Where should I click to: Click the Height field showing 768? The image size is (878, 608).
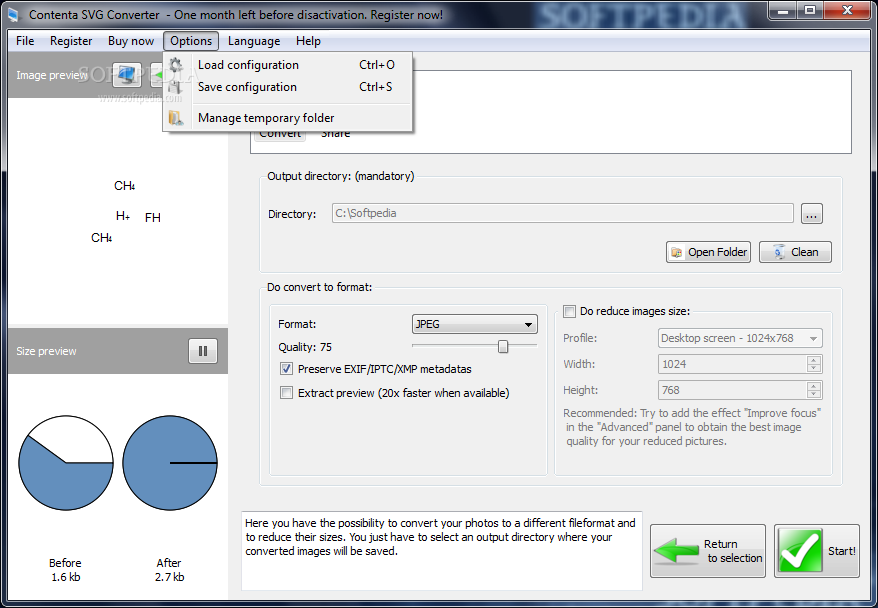(x=732, y=390)
